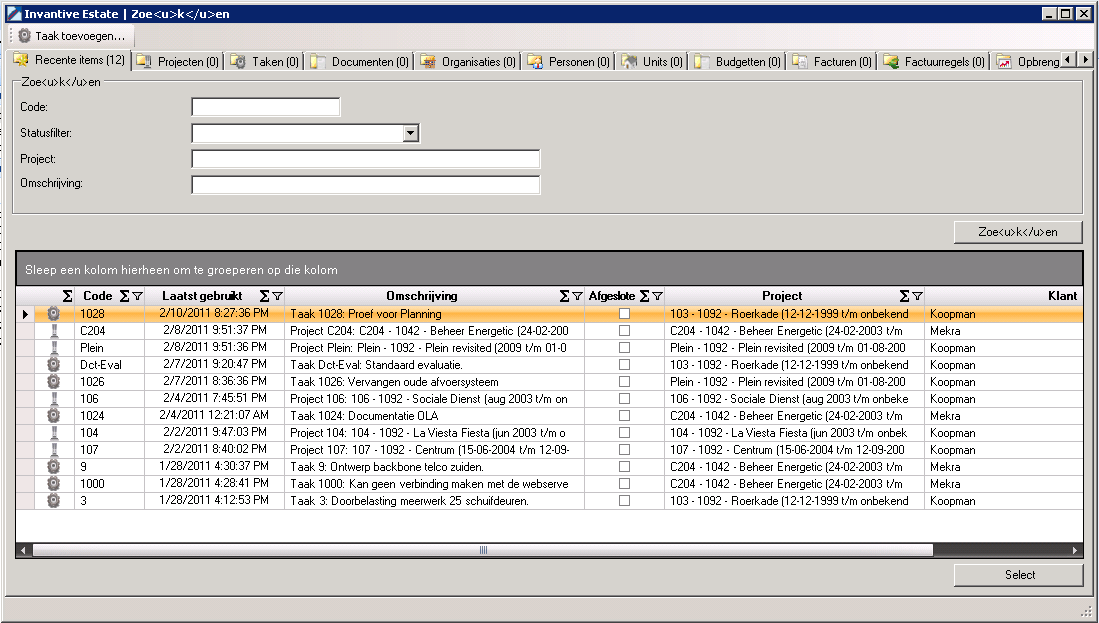
Task: Select the Facturen (0) tab
Action: (x=832, y=62)
